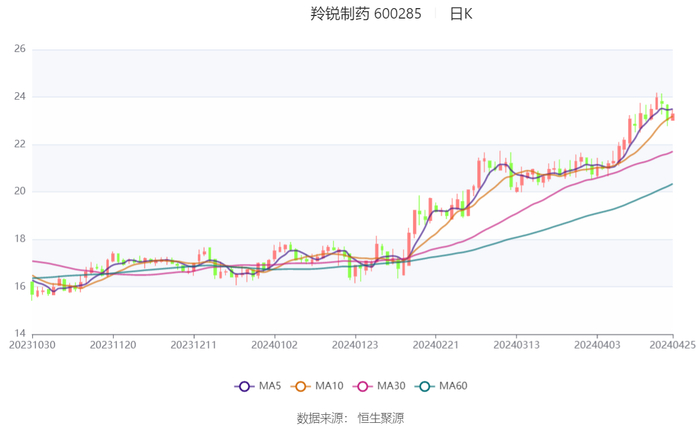700x426 pixels.
Task: Hide the MA30 line via its label
Action: 391,386
